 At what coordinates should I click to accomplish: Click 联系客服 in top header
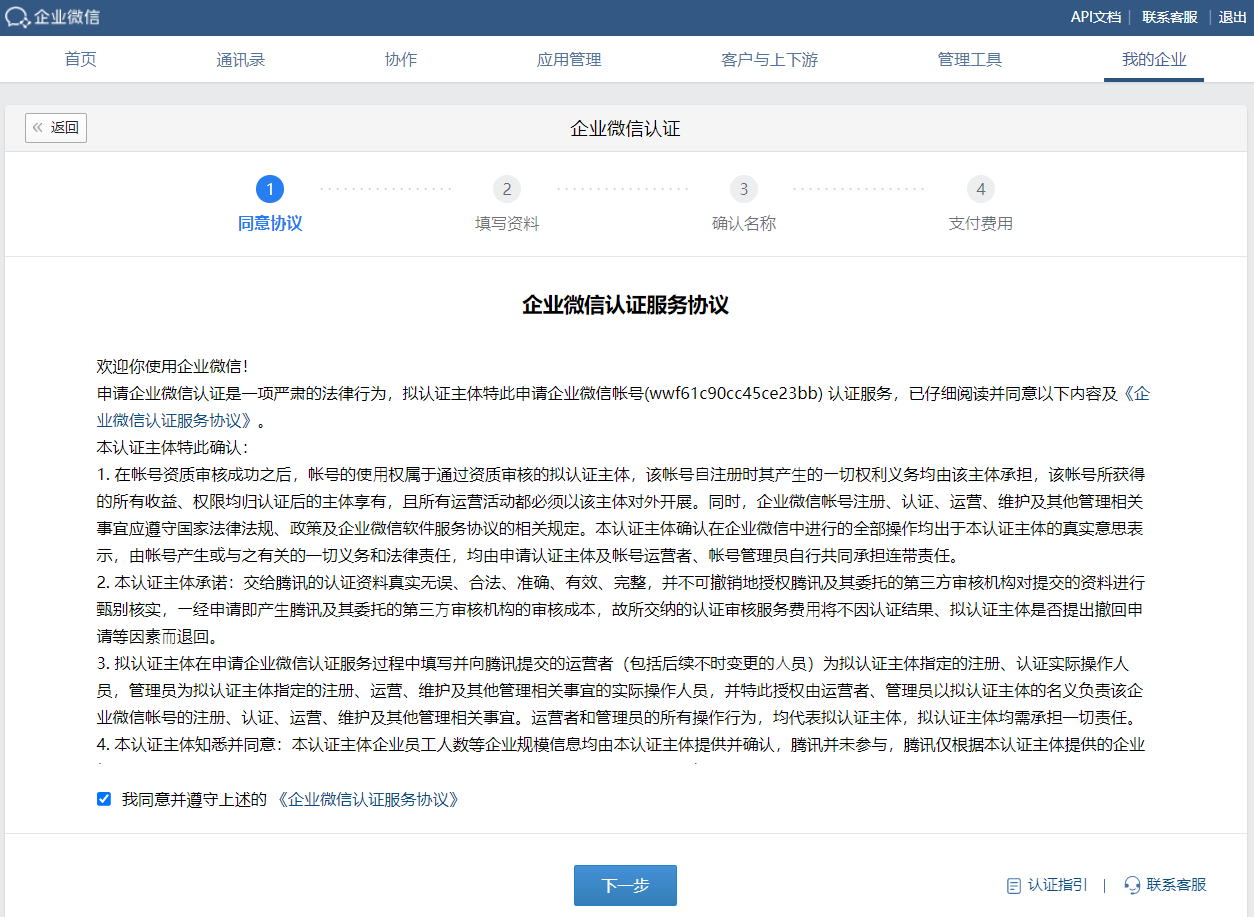(x=1170, y=17)
